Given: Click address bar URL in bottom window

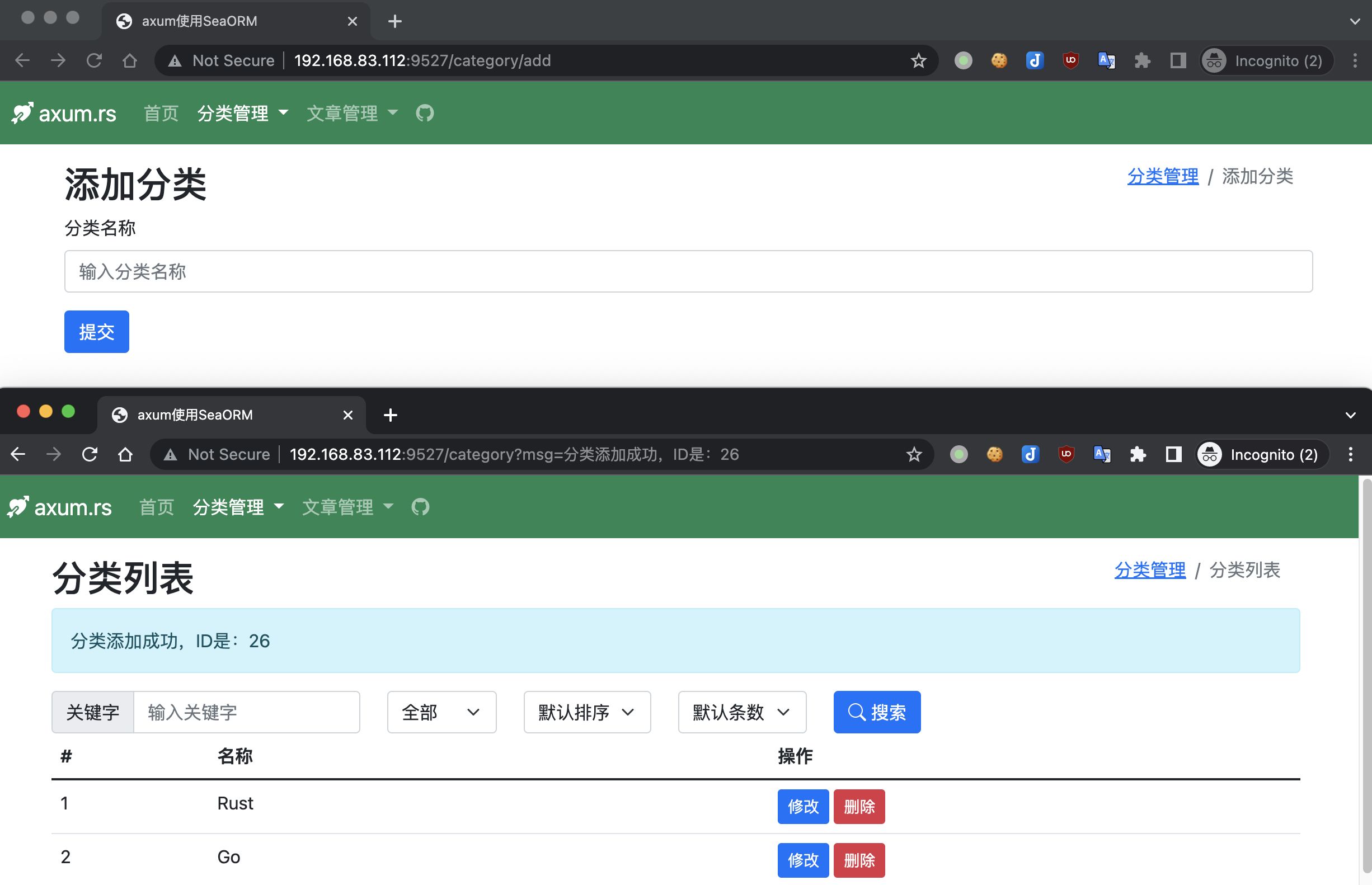Looking at the screenshot, I should tap(514, 454).
